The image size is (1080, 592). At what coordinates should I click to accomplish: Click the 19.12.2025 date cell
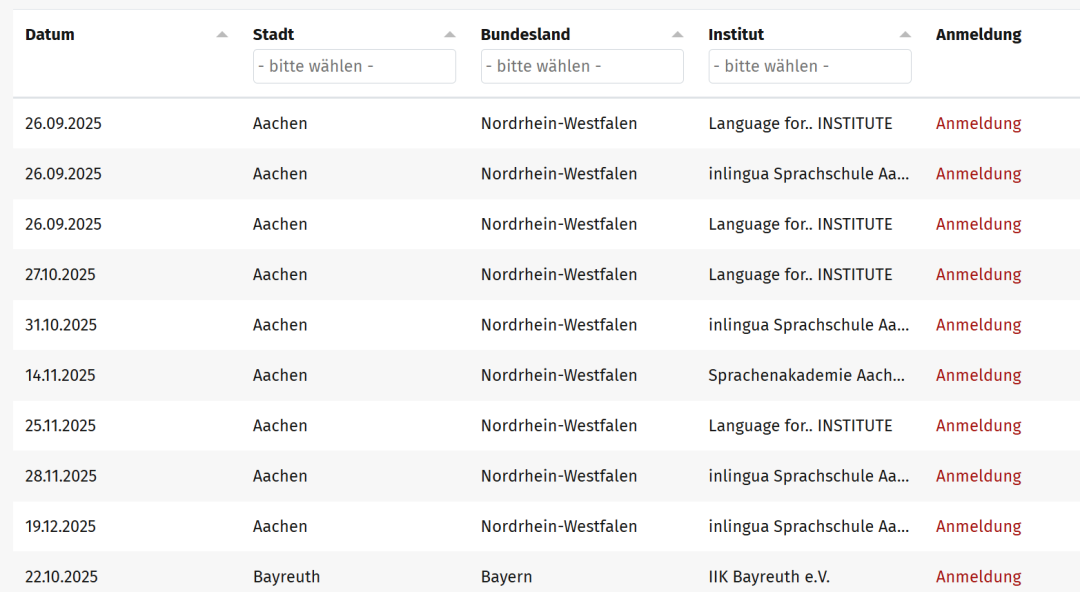click(61, 527)
